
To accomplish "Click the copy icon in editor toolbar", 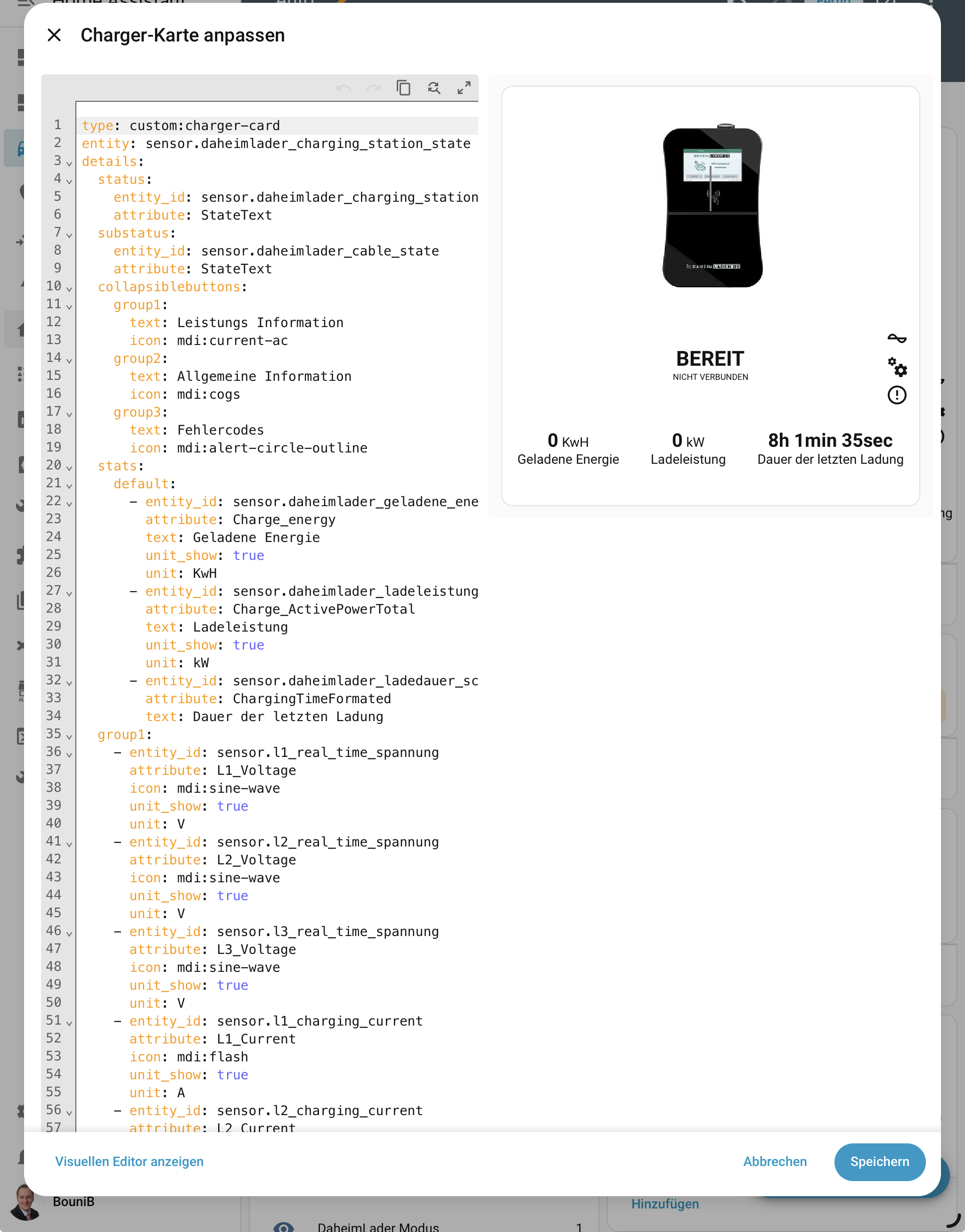I will click(403, 88).
